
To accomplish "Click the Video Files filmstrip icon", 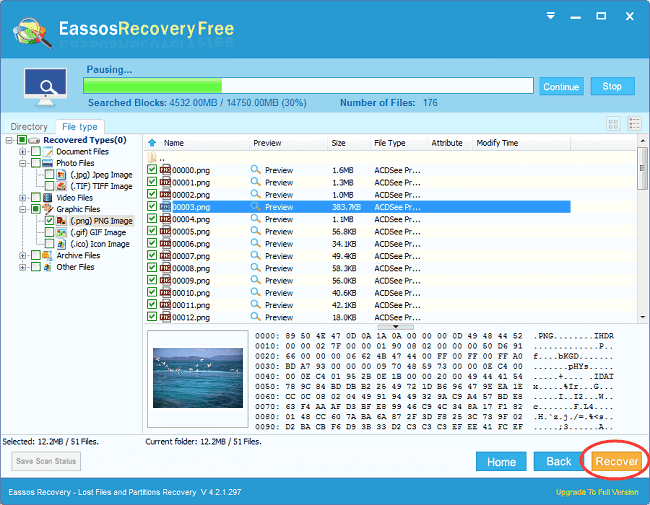I will click(x=48, y=198).
